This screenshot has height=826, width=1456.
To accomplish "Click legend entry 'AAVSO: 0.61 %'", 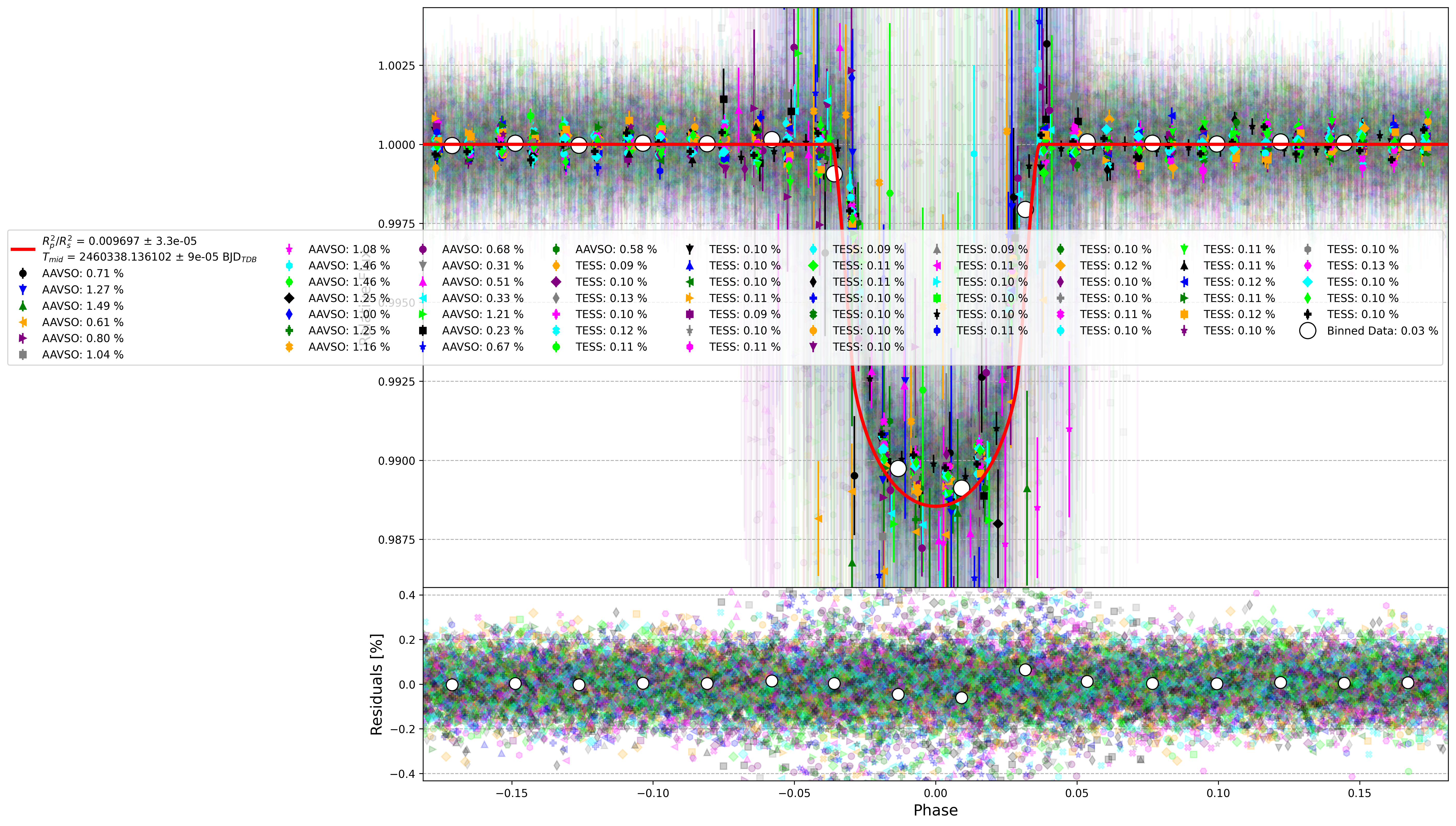I will (x=82, y=322).
